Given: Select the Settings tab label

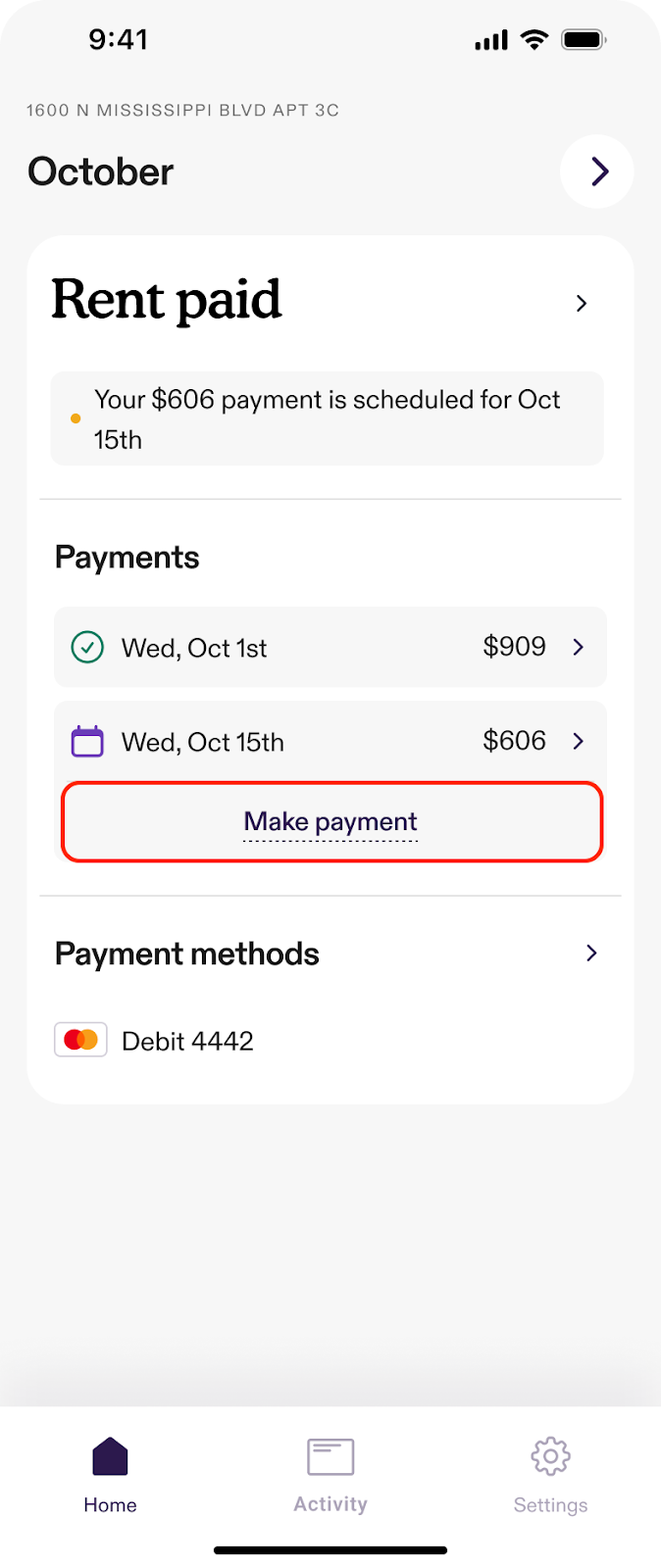Looking at the screenshot, I should (x=550, y=1505).
